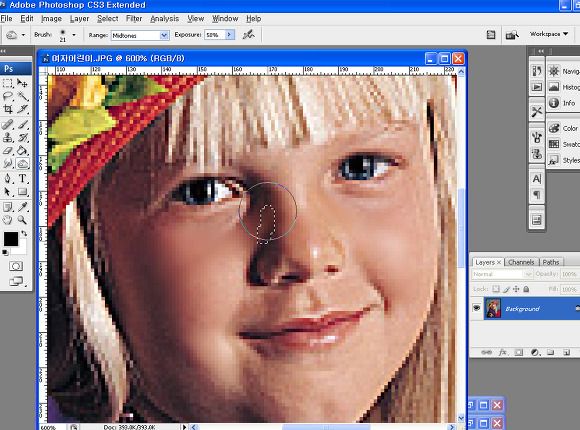Enable airbrush mode in options bar
The height and width of the screenshot is (430, 580).
[x=249, y=35]
